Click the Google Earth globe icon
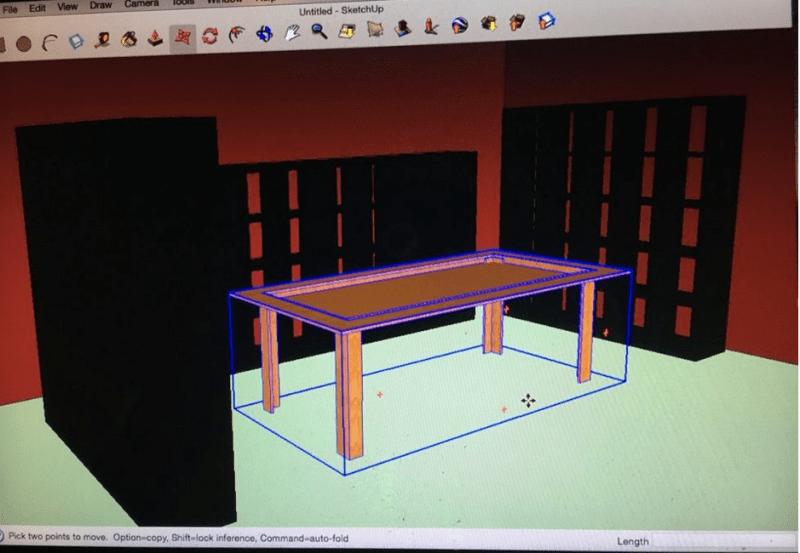 tap(460, 25)
